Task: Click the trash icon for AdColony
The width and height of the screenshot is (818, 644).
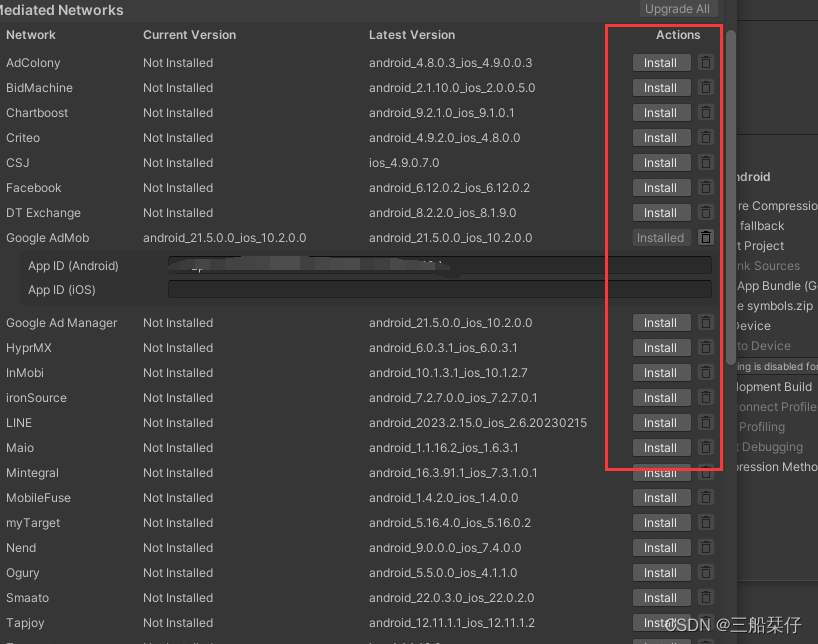Action: 706,63
